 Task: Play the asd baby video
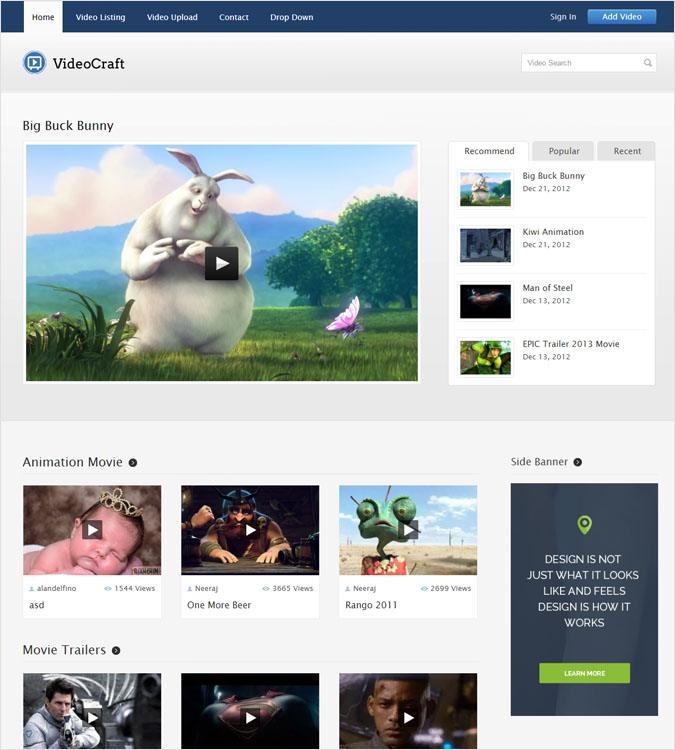click(x=92, y=529)
